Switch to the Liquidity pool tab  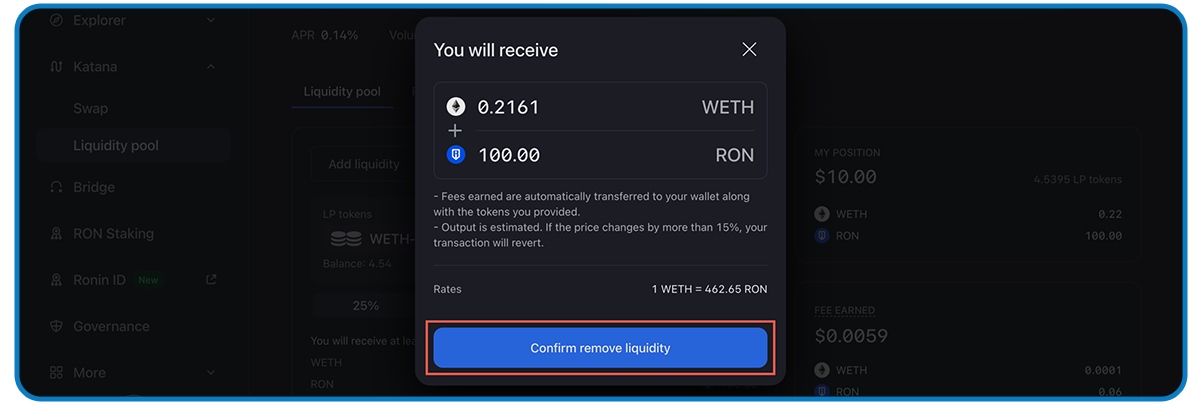(342, 91)
